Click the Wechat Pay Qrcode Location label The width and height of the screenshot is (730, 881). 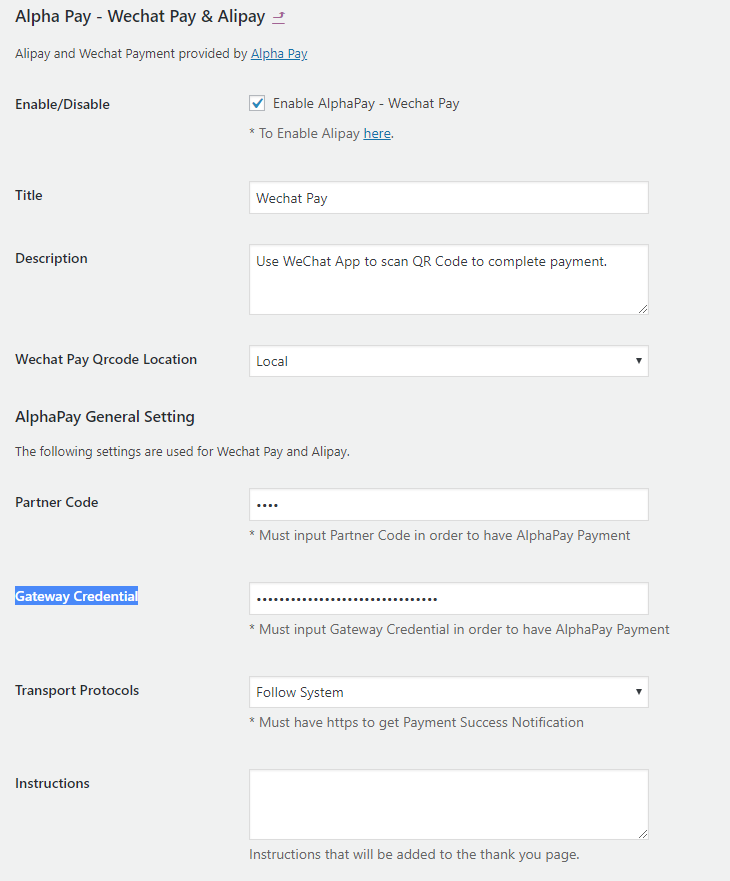pyautogui.click(x=106, y=360)
